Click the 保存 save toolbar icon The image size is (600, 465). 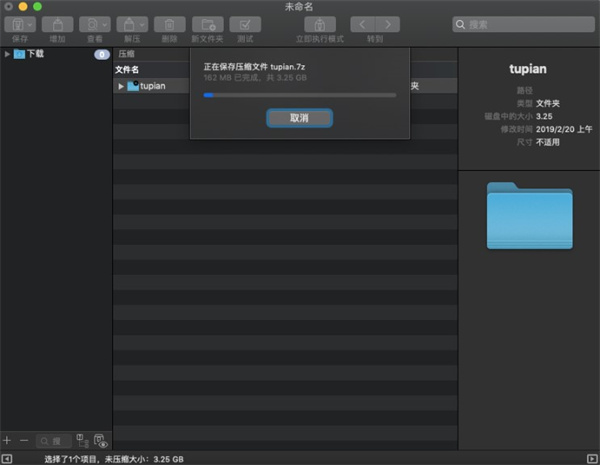pyautogui.click(x=17, y=25)
